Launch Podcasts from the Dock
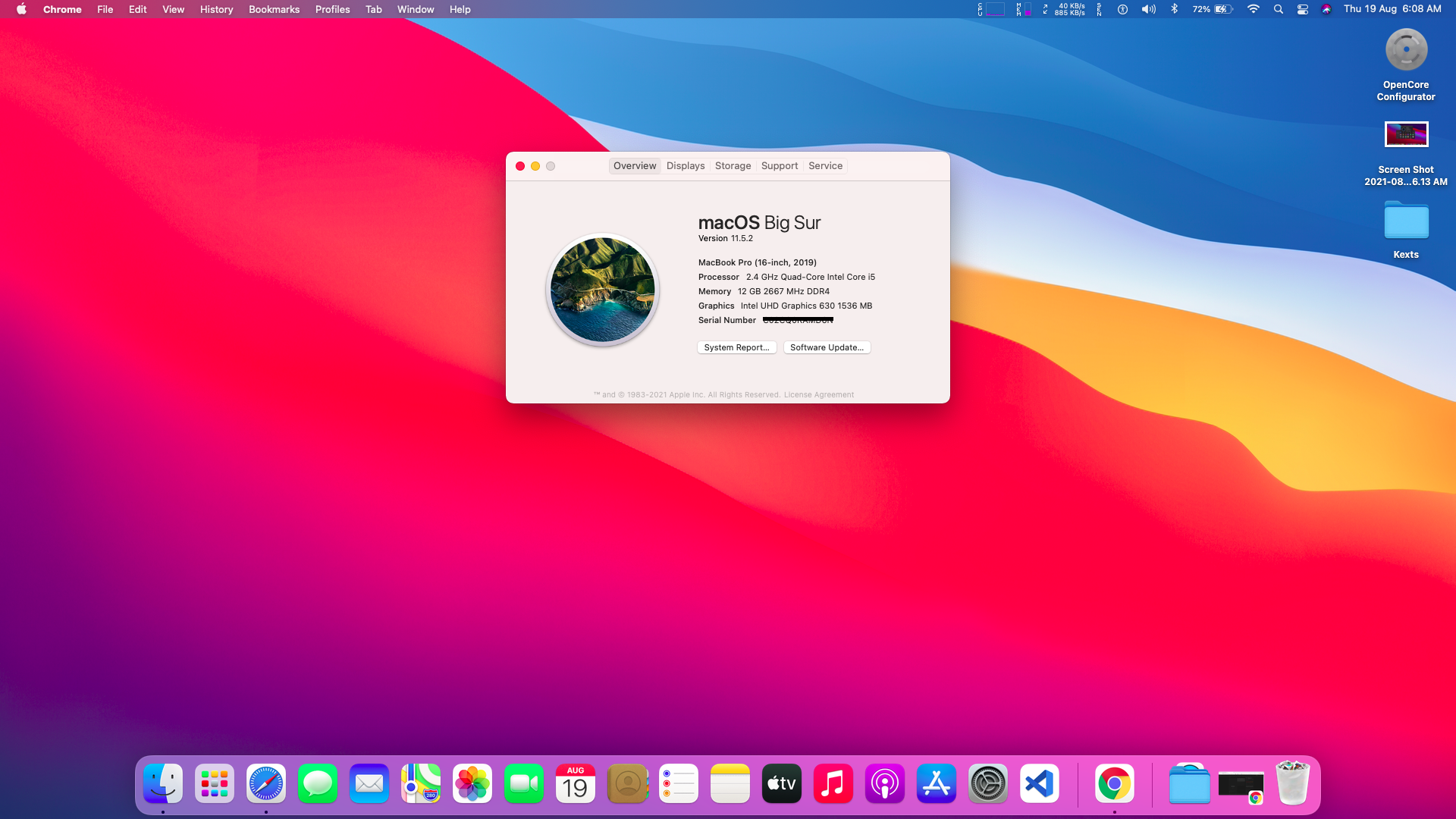Screen dimensions: 1456x819 [x=885, y=783]
